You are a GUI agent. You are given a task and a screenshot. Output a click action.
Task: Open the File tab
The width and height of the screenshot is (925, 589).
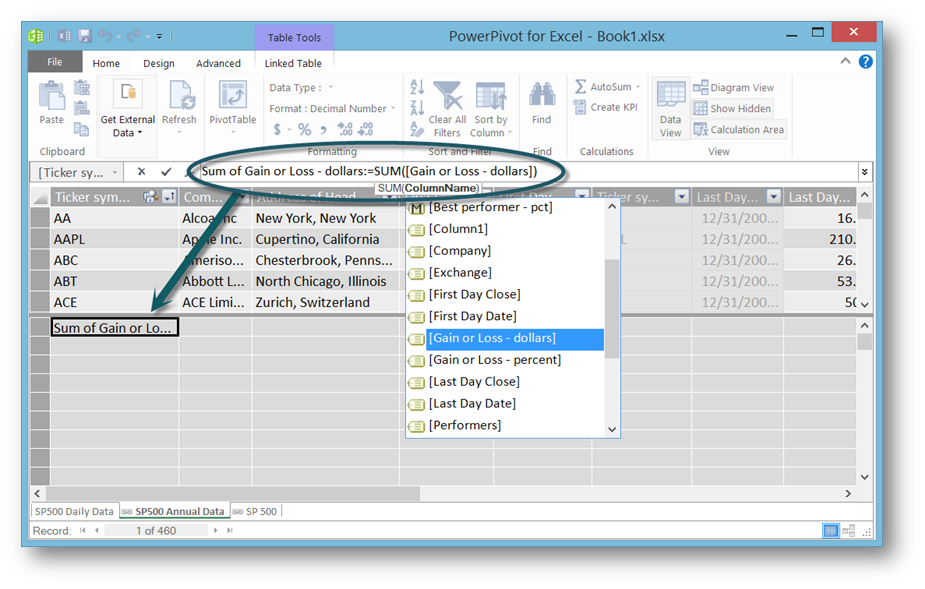[54, 62]
